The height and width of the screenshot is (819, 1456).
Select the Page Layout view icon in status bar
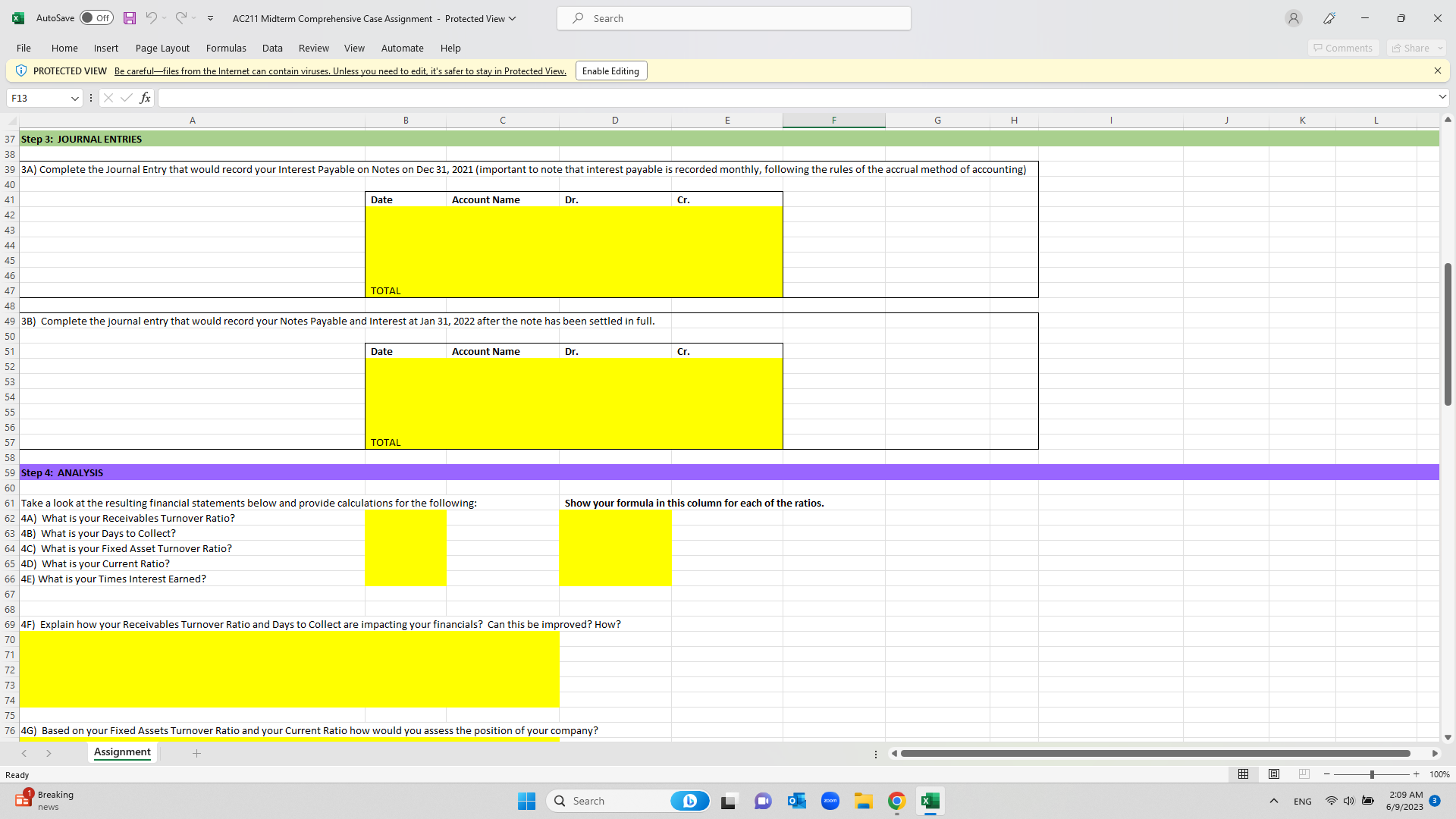[1273, 774]
